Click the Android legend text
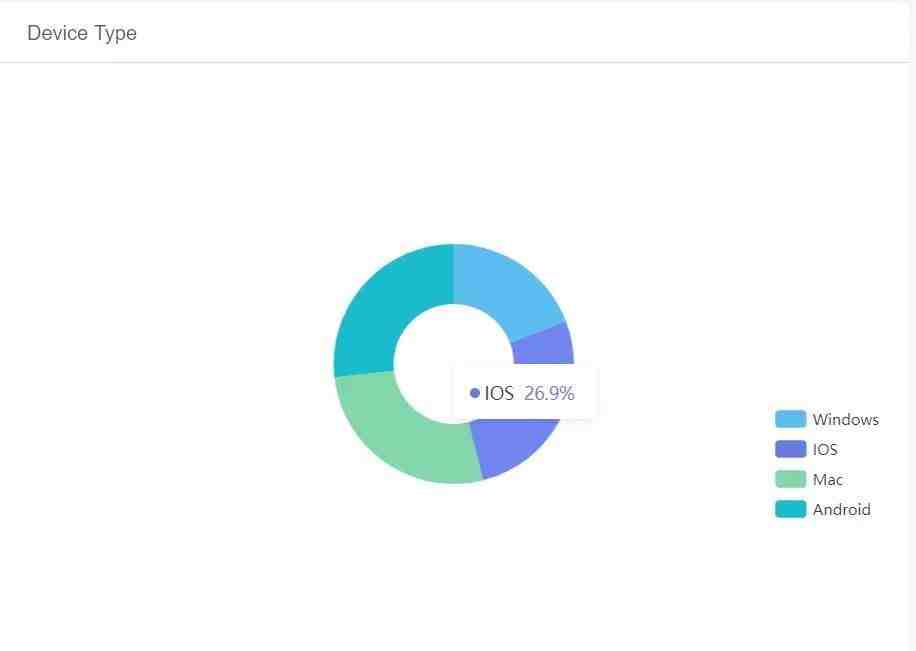 pyautogui.click(x=841, y=510)
